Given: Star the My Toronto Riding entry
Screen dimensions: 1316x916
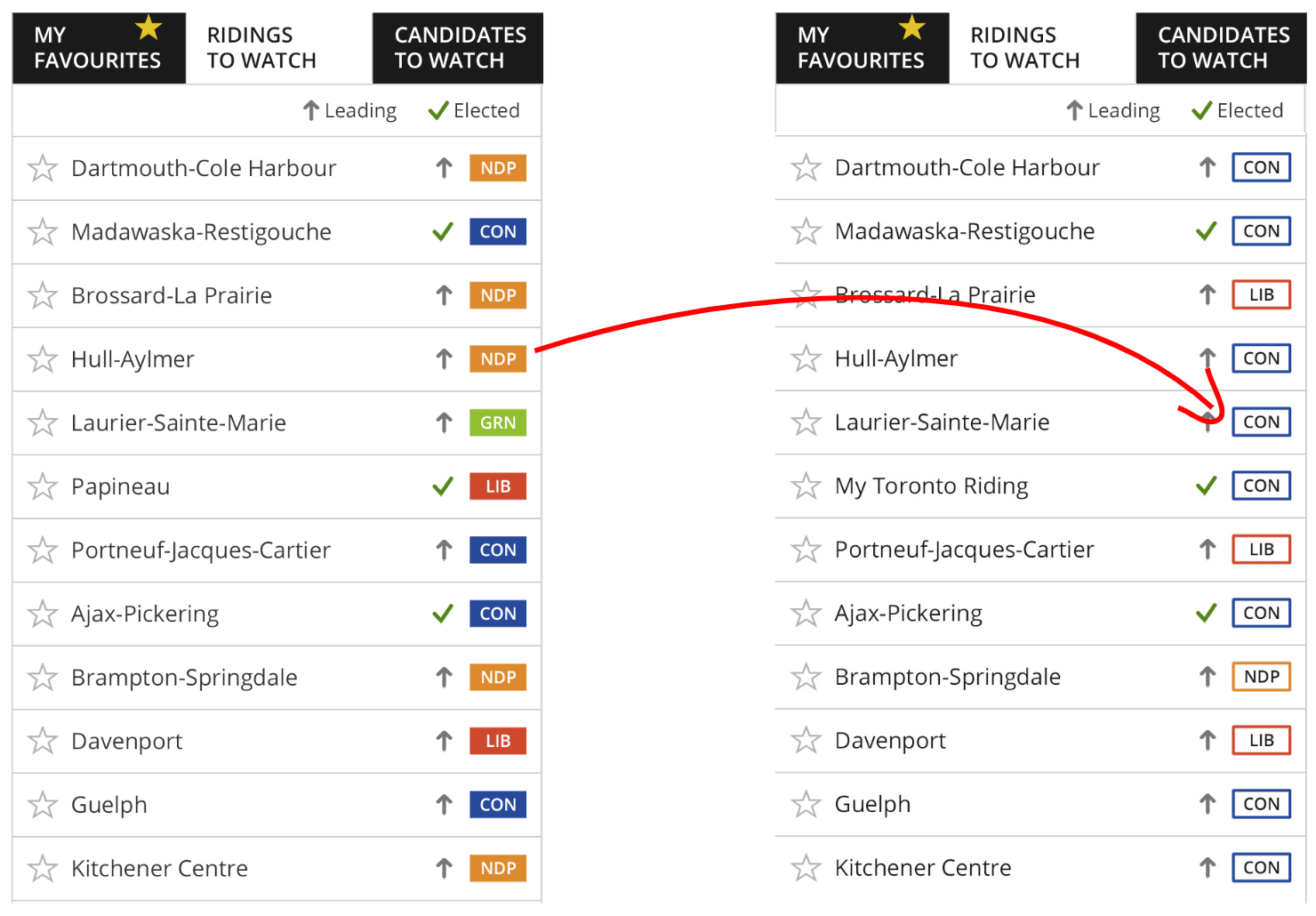Looking at the screenshot, I should pos(806,486).
